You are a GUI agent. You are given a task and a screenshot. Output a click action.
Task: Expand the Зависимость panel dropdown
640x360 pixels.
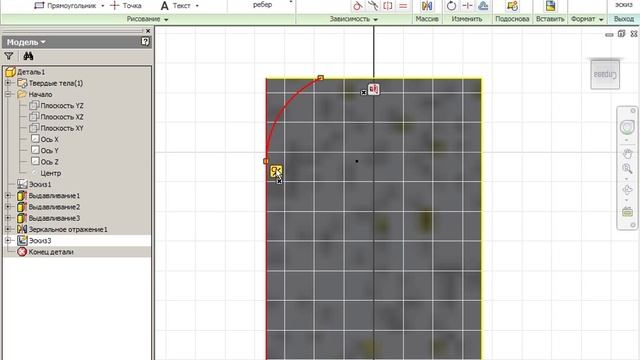coord(376,20)
